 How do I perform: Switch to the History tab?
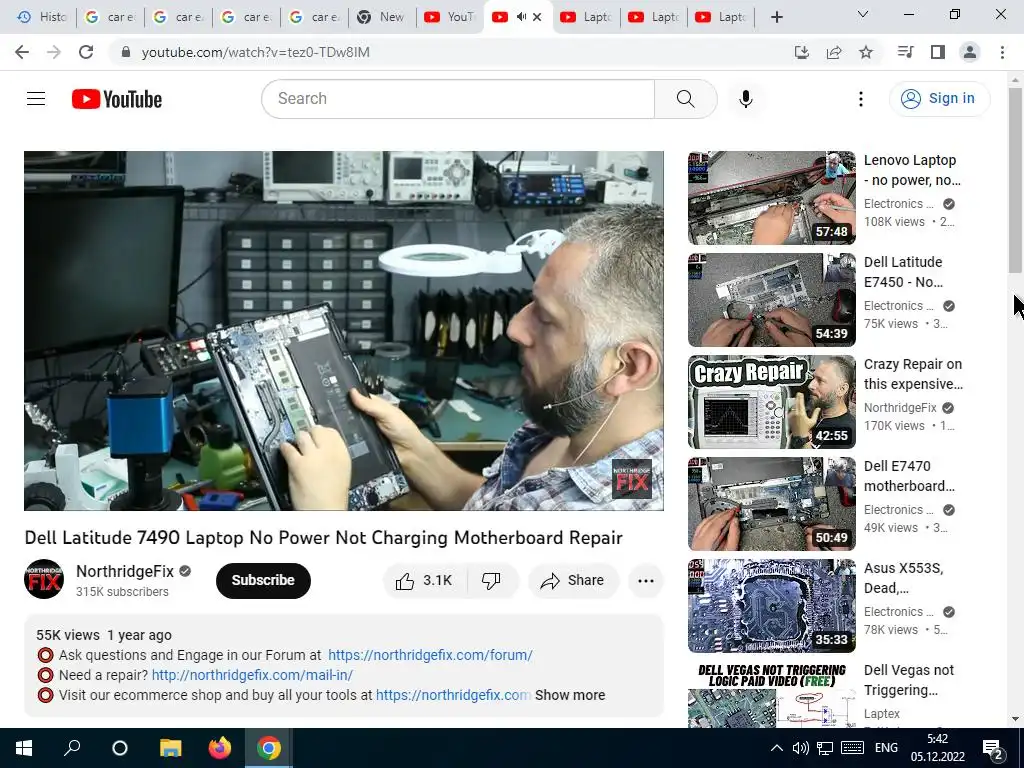coord(42,17)
